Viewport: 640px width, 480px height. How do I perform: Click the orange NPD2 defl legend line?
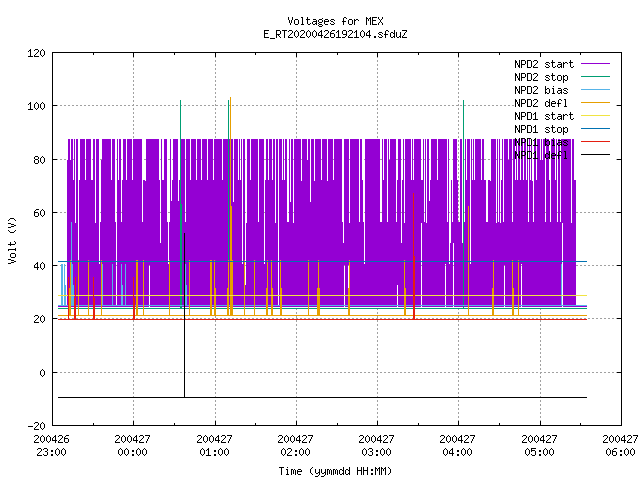[x=595, y=103]
